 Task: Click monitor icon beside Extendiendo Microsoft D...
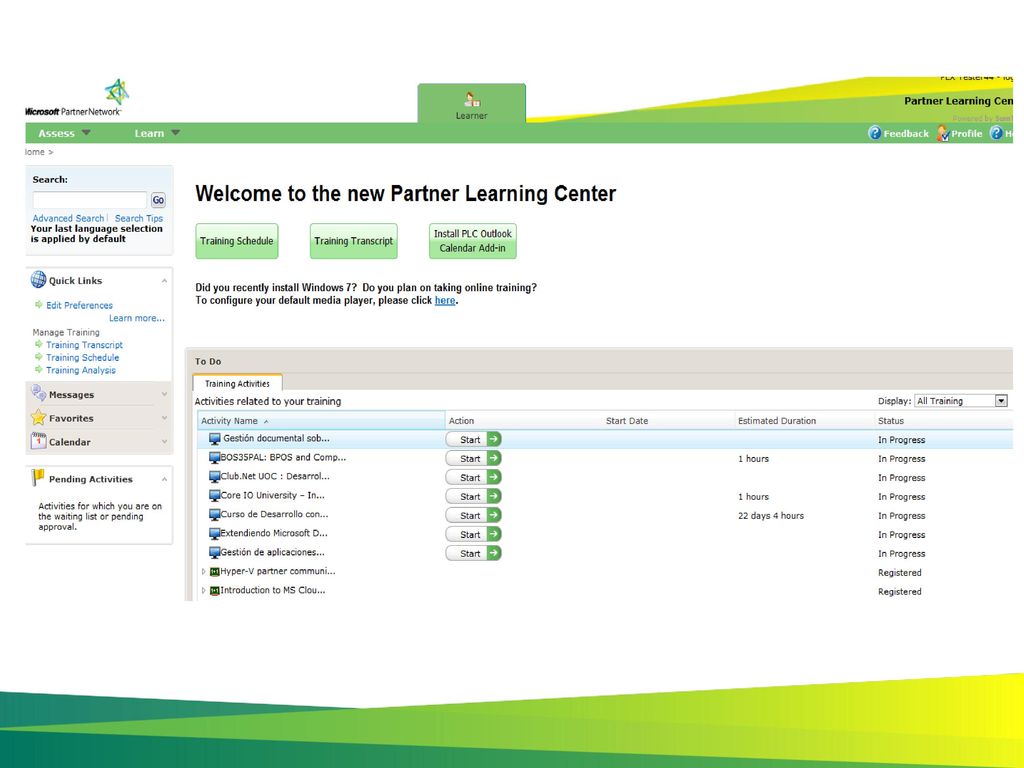coord(215,534)
